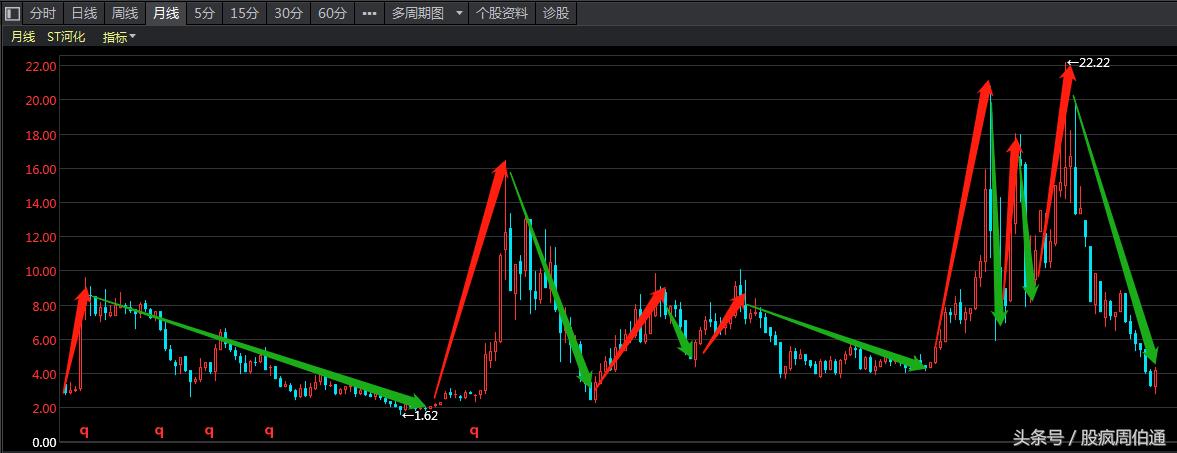Click the 1.62 low price label

coord(420,415)
